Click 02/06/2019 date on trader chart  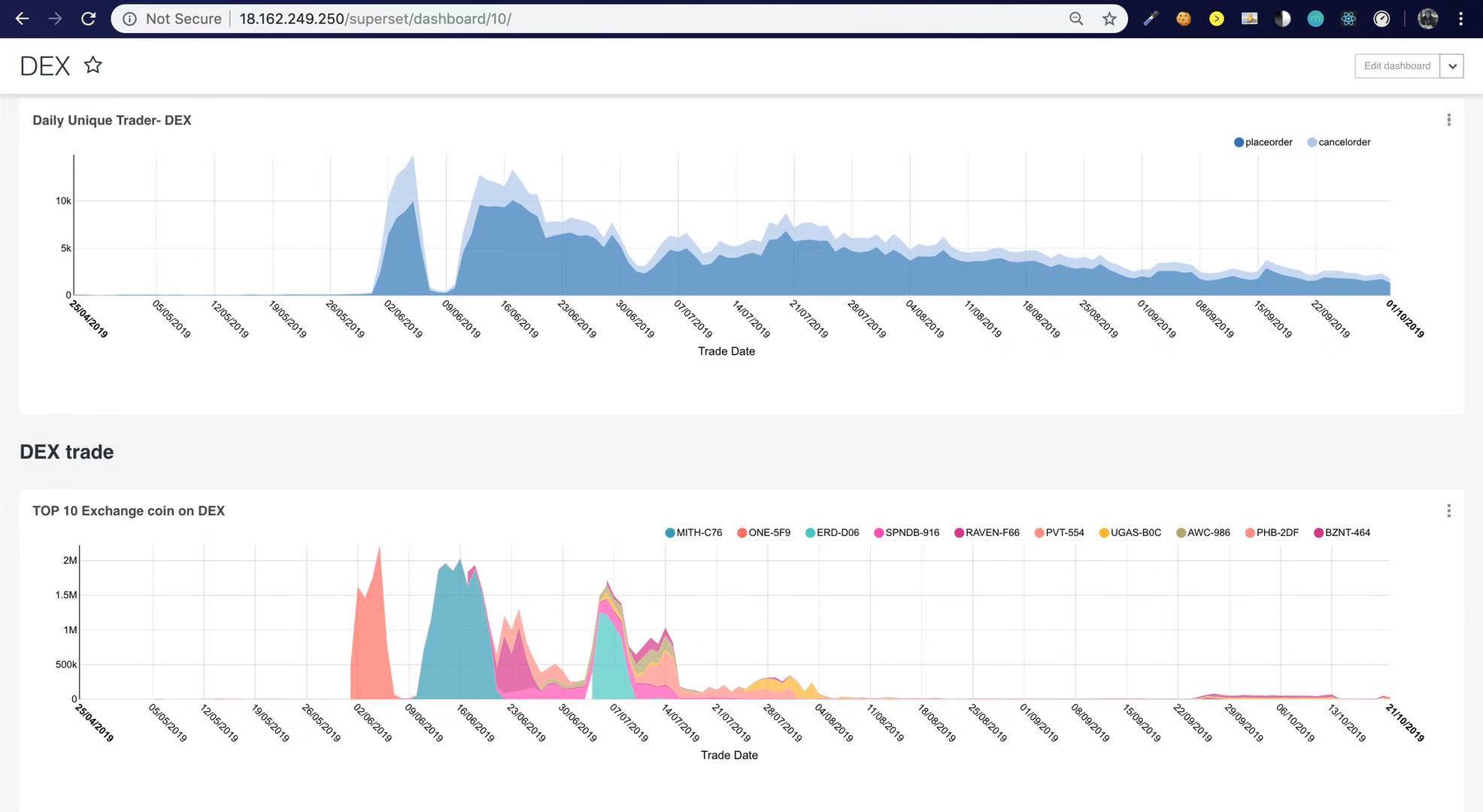[x=403, y=319]
